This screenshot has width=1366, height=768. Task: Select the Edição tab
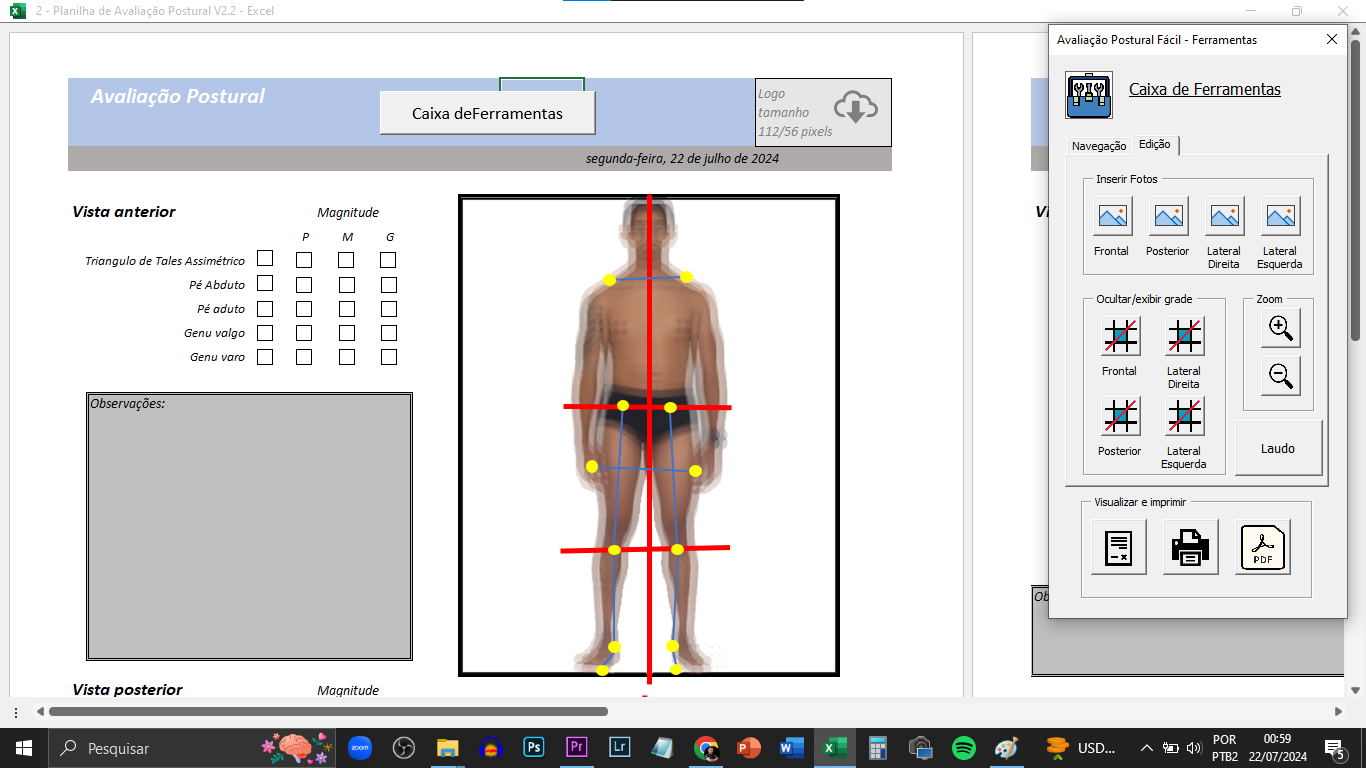[1154, 145]
